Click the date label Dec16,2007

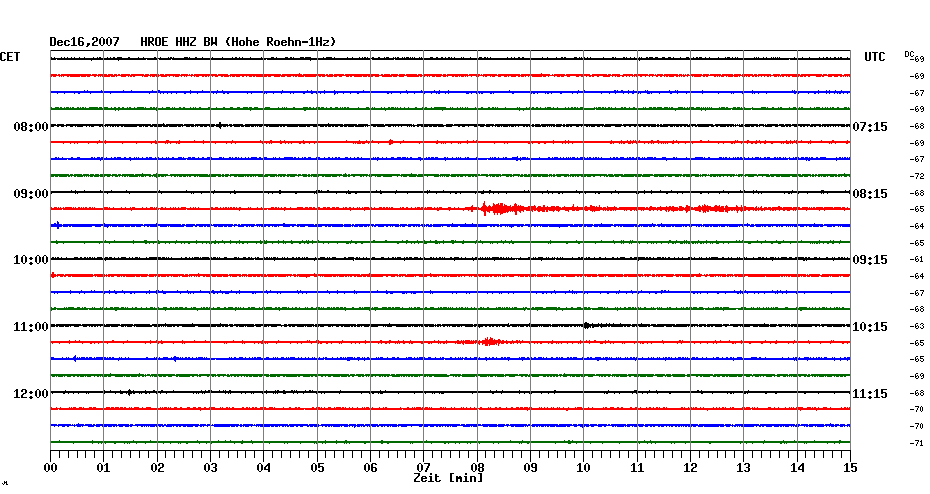point(84,42)
